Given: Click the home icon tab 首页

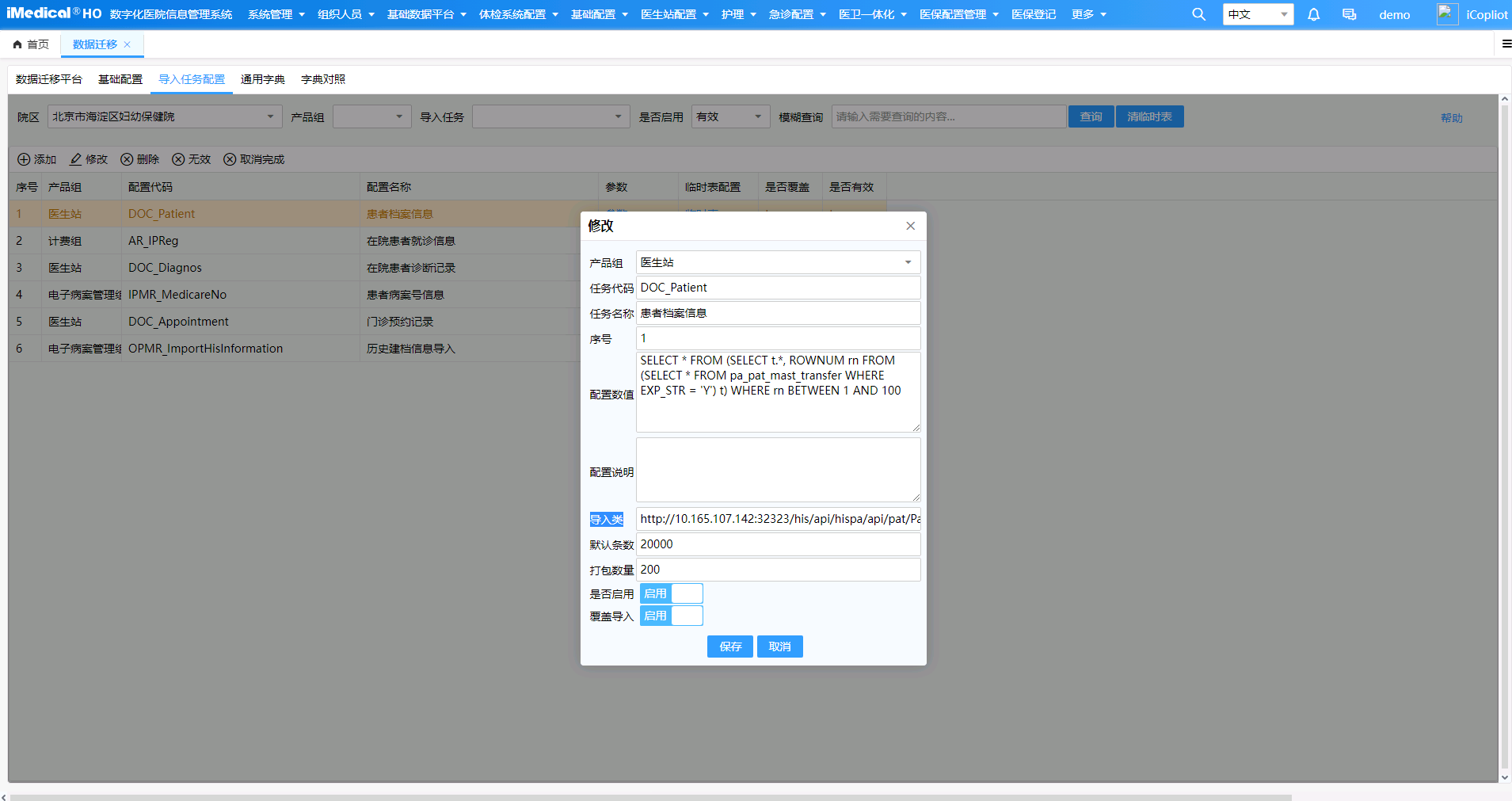Looking at the screenshot, I should tap(31, 44).
